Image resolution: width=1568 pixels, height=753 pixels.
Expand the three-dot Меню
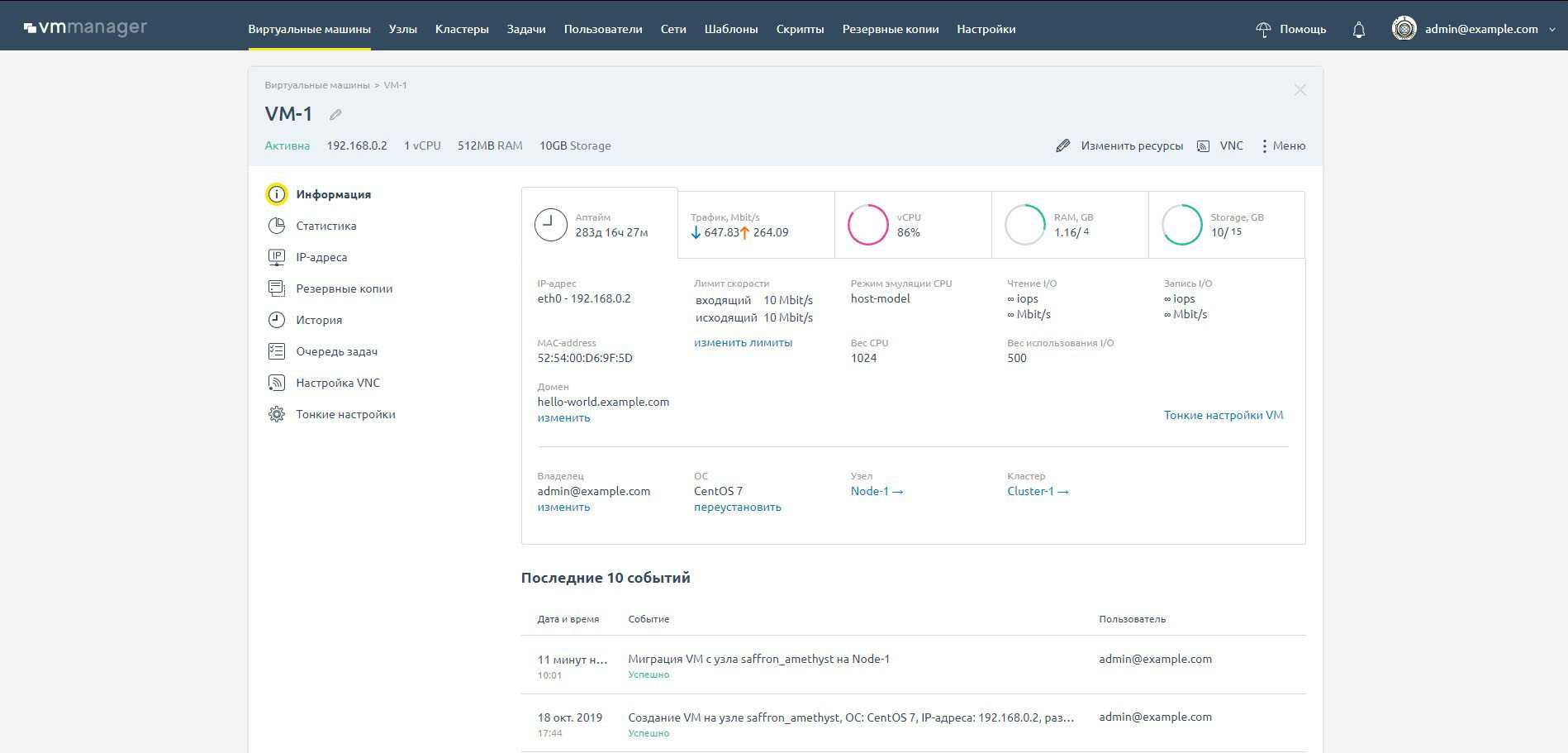(x=1282, y=145)
